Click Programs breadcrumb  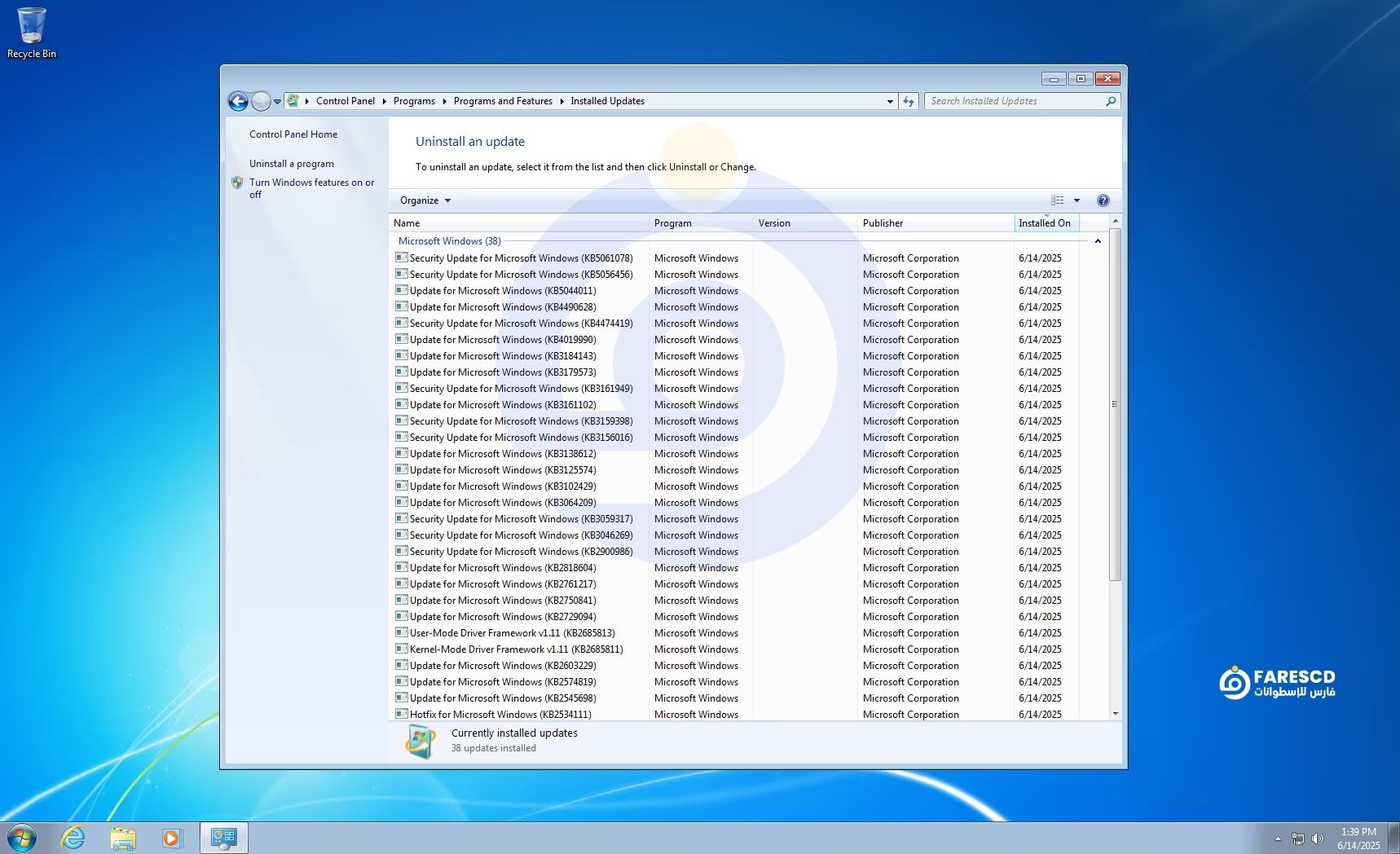414,101
